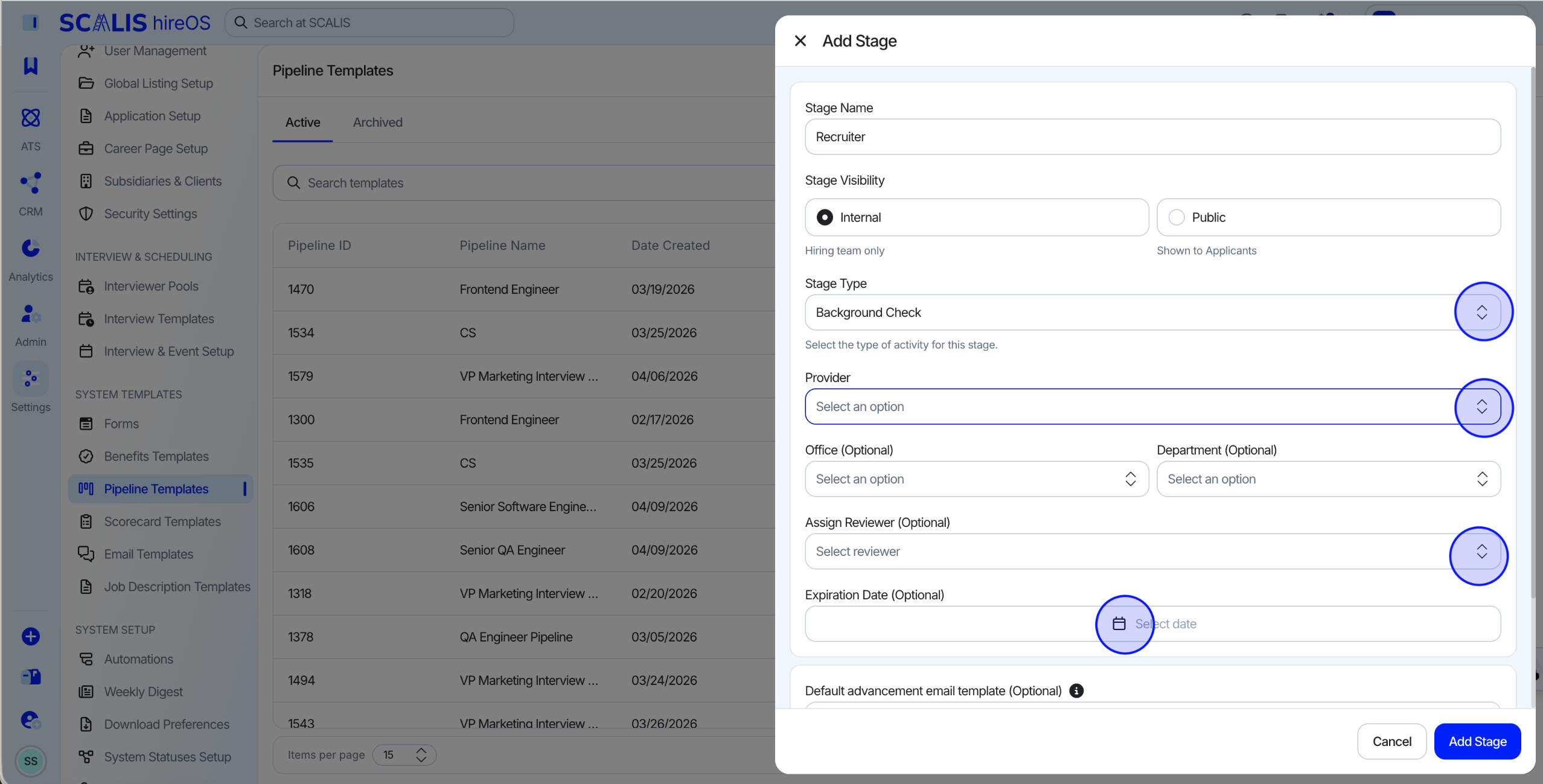Open the CRM module icon
Image resolution: width=1543 pixels, height=784 pixels.
31,183
